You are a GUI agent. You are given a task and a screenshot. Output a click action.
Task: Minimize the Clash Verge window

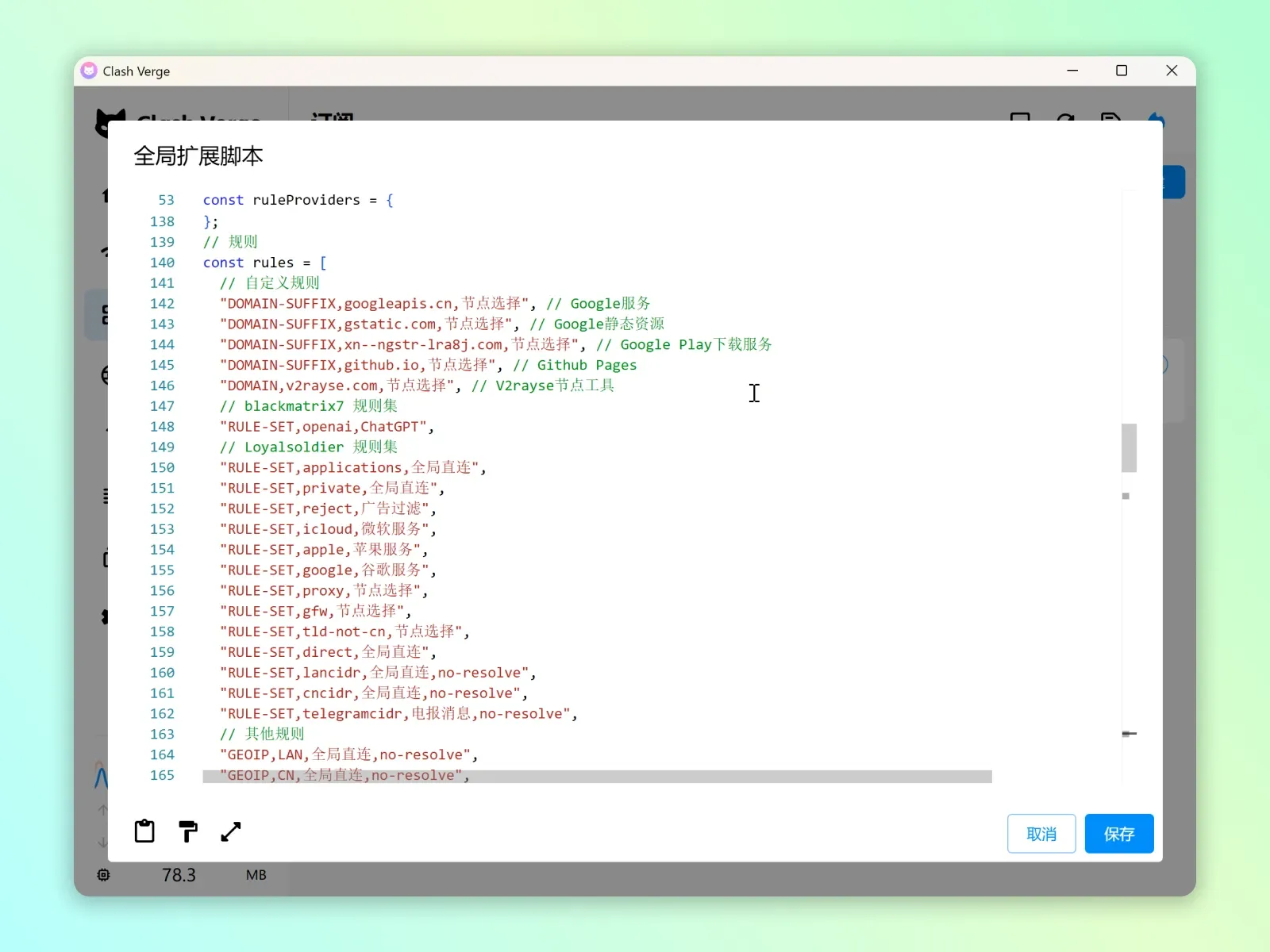tap(1072, 71)
